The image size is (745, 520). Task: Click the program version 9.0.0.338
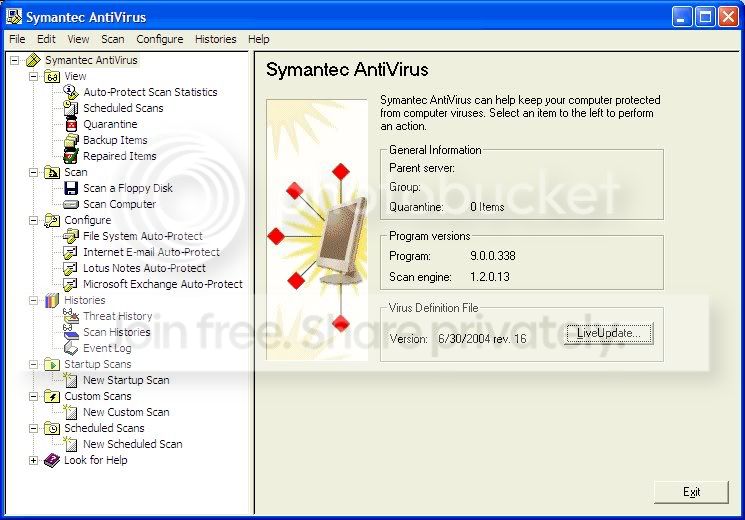point(493,256)
